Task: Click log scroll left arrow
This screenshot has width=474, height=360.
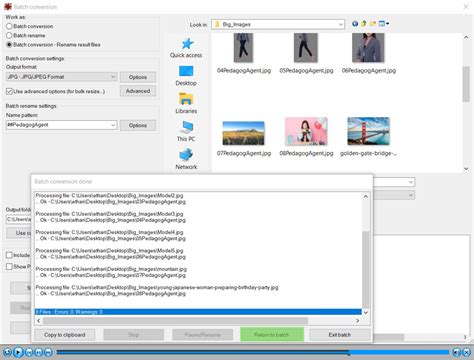Action: pyautogui.click(x=39, y=321)
